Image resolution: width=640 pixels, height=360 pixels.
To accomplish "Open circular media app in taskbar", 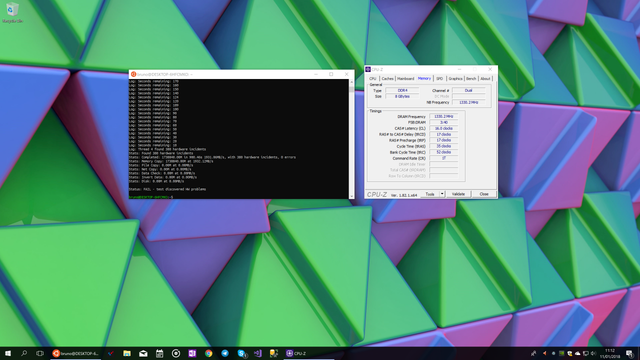I will point(176,353).
